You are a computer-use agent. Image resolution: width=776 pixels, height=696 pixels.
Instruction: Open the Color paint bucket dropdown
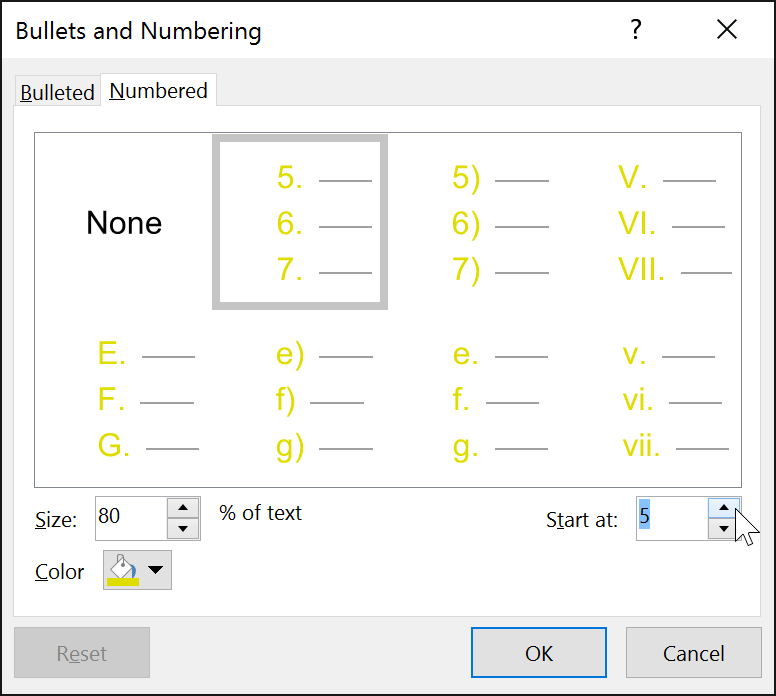(x=137, y=570)
